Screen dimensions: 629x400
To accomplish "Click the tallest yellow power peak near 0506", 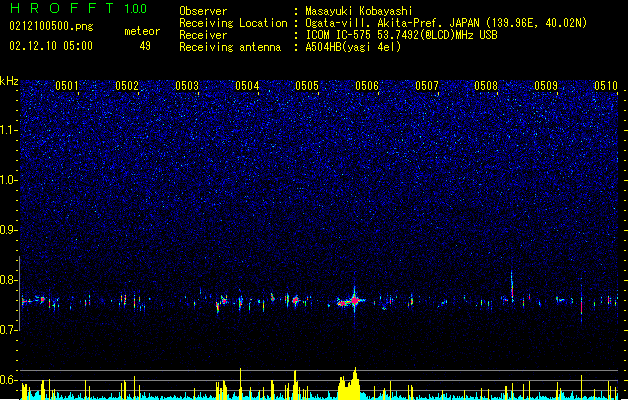I will pyautogui.click(x=355, y=383).
